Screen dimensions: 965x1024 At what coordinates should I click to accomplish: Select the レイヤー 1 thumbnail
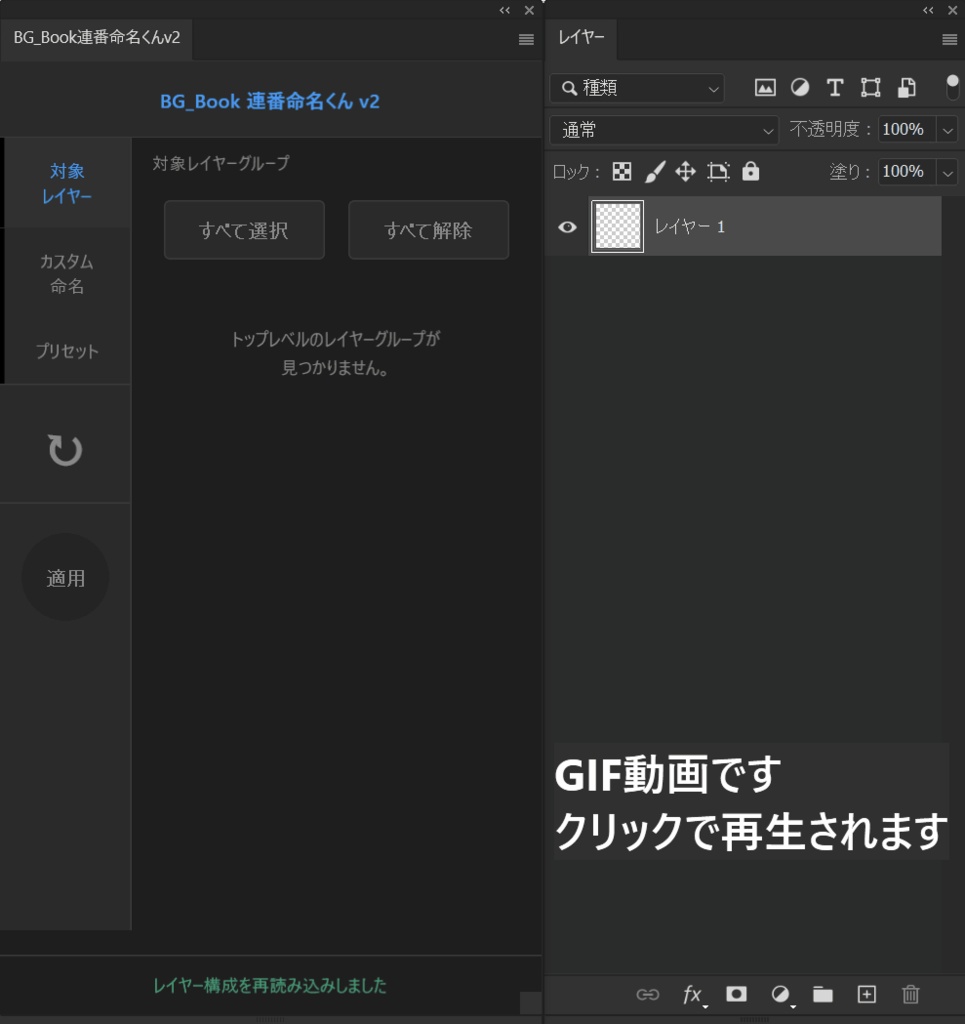[x=617, y=227]
